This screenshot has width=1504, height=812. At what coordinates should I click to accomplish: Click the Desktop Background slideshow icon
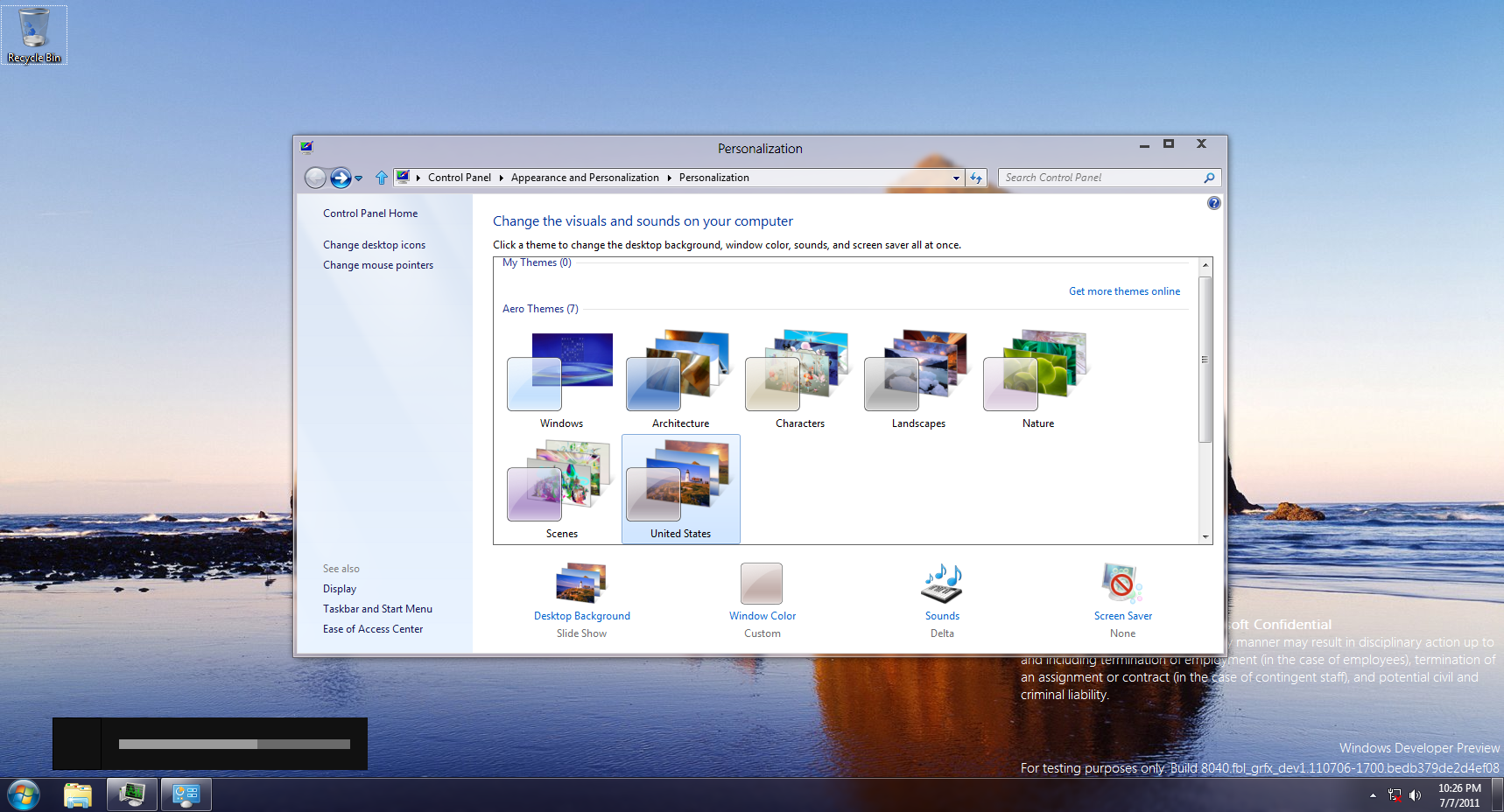581,584
